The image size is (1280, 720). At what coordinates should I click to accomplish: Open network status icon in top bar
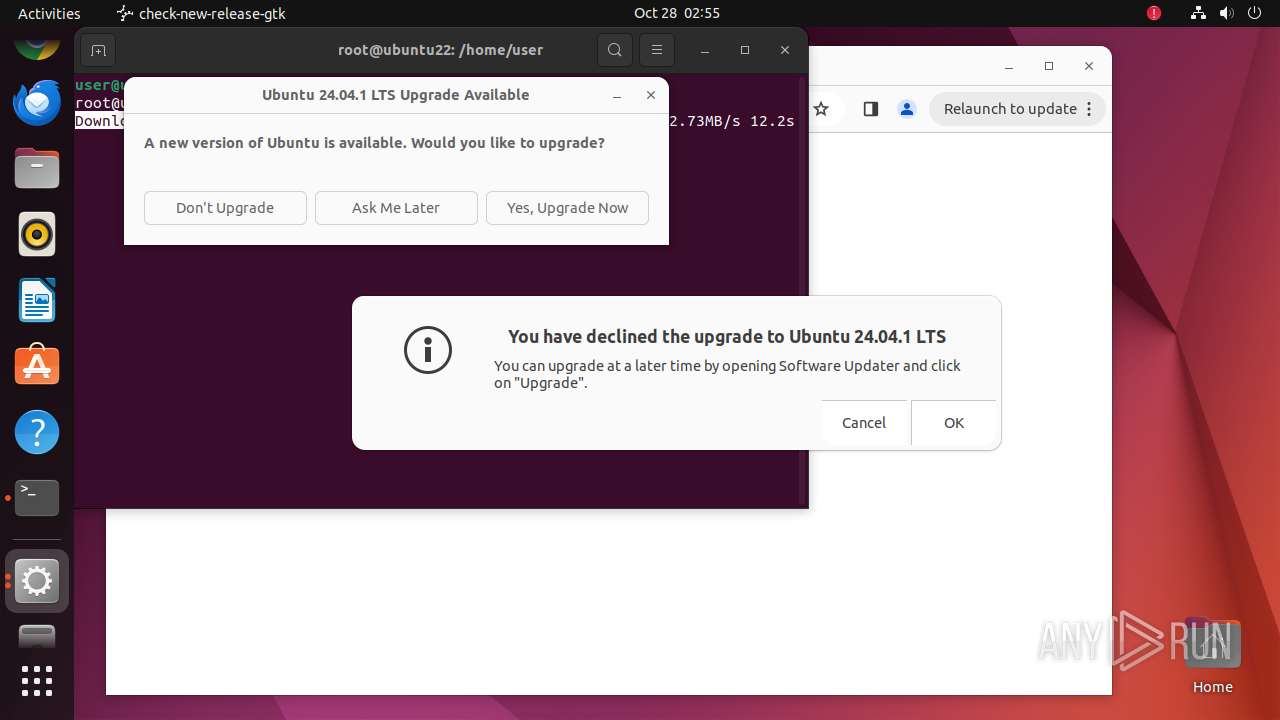(1198, 13)
